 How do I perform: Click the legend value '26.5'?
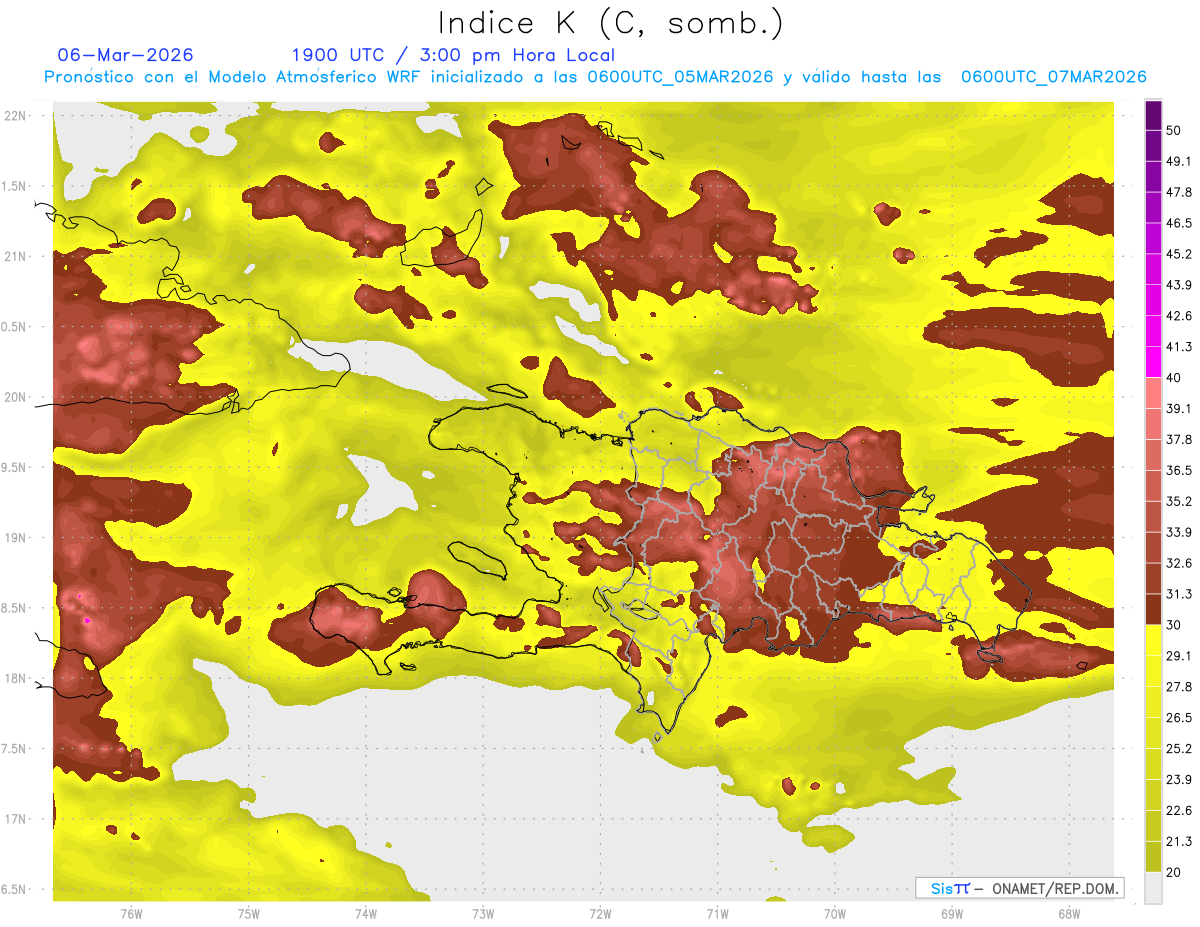[x=1178, y=718]
